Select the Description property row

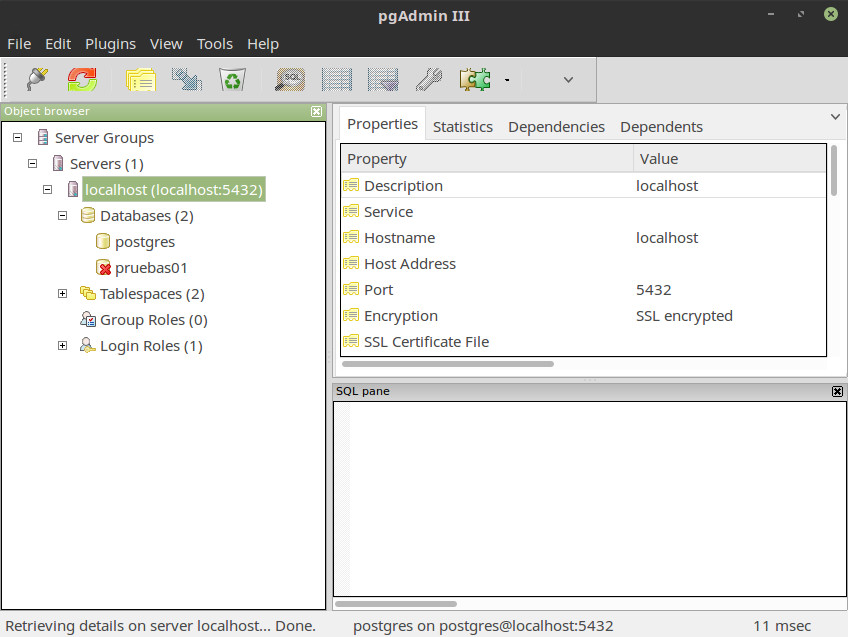click(584, 185)
